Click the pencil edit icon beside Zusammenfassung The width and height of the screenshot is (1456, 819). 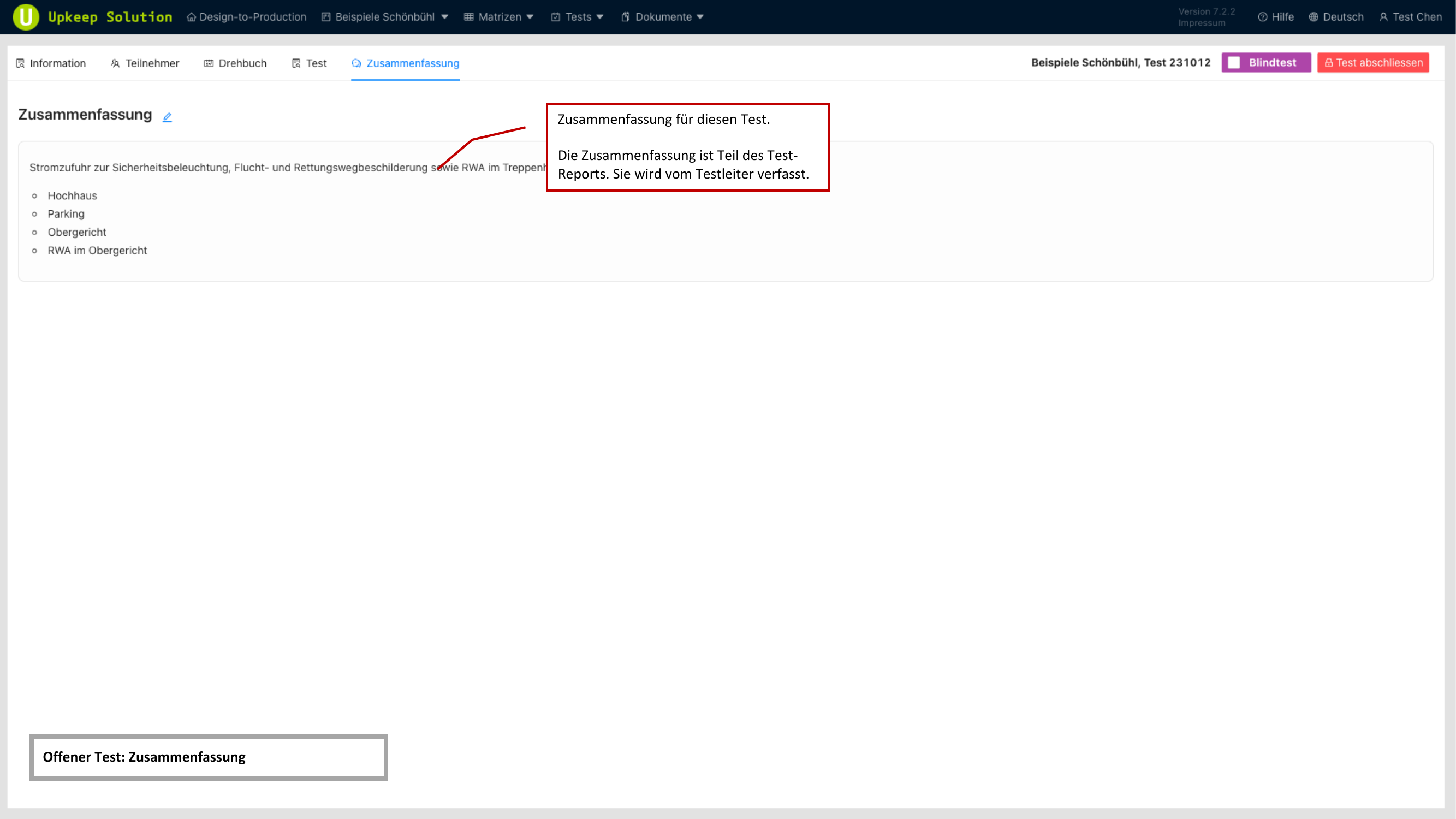[x=167, y=117]
